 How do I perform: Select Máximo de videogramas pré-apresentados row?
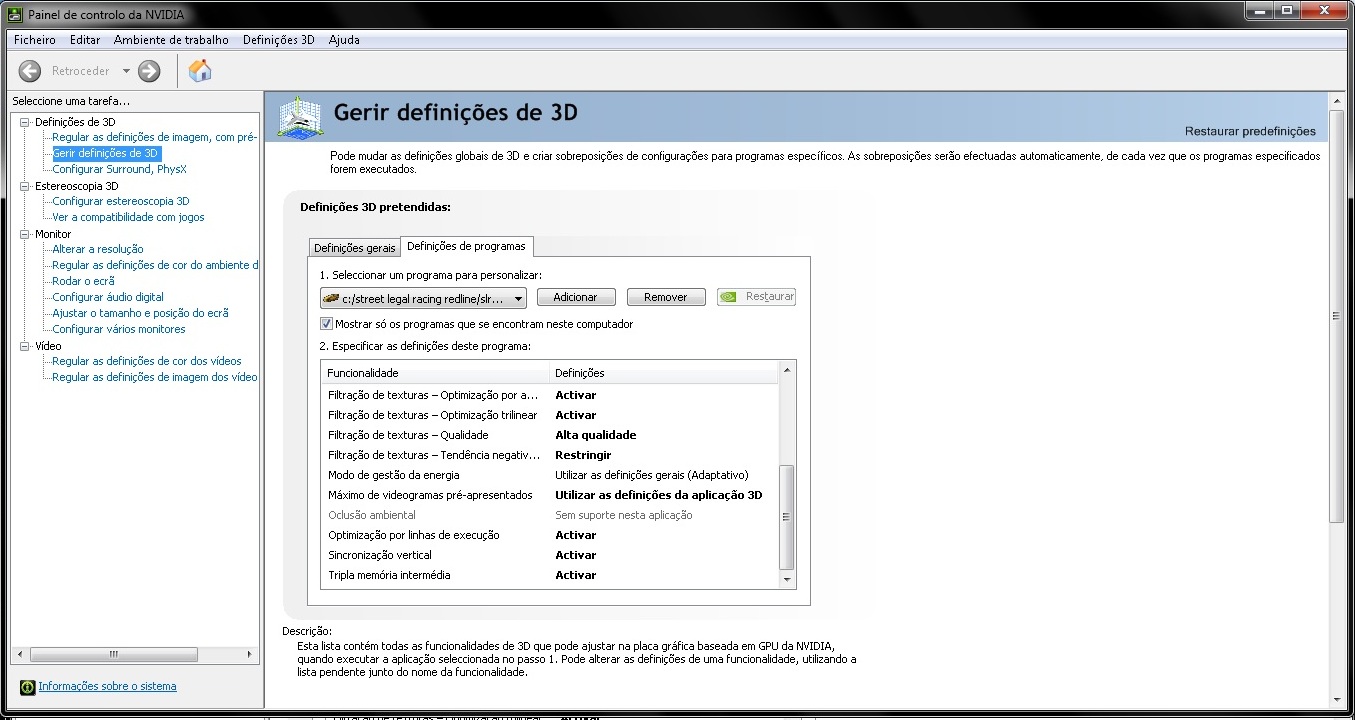pyautogui.click(x=550, y=495)
